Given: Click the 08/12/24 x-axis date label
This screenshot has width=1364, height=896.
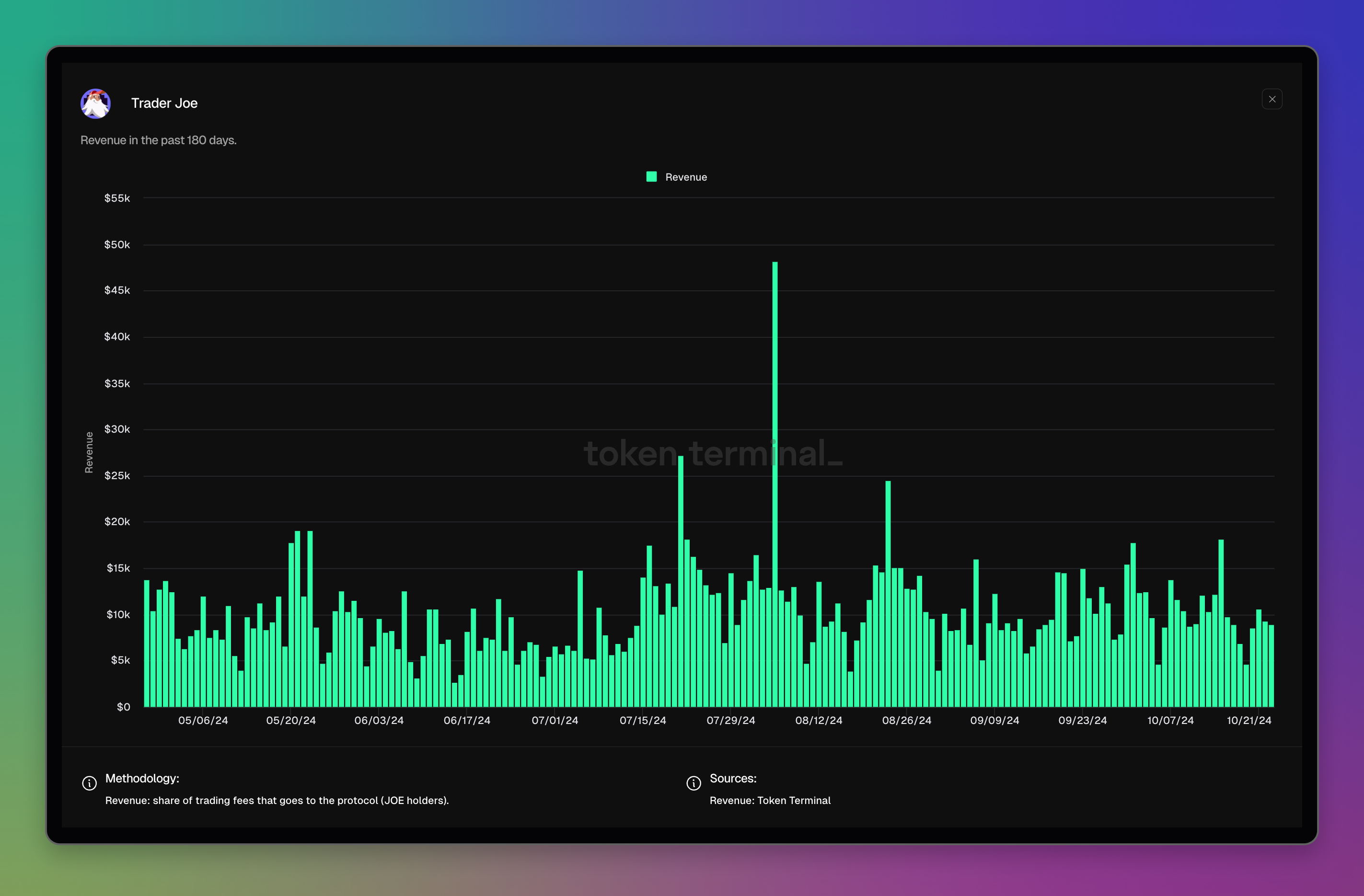Looking at the screenshot, I should click(819, 720).
